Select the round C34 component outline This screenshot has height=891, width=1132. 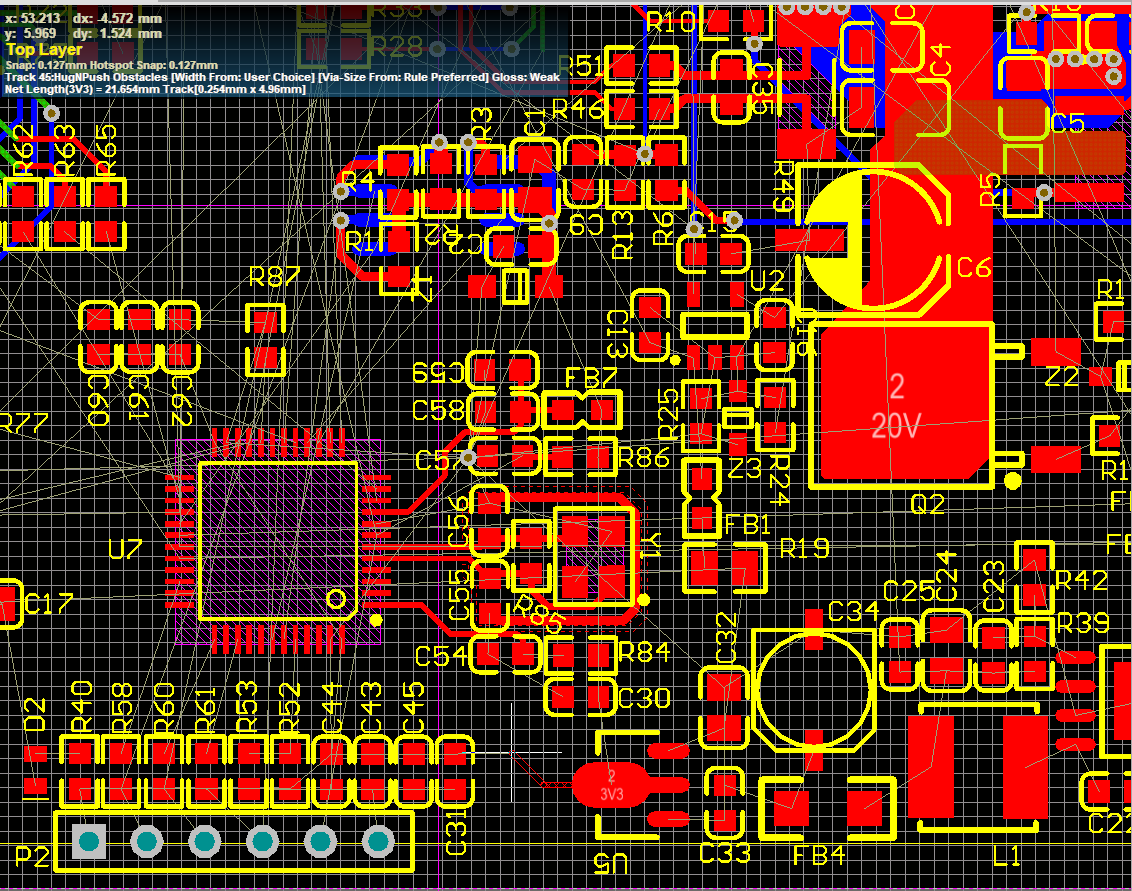814,690
